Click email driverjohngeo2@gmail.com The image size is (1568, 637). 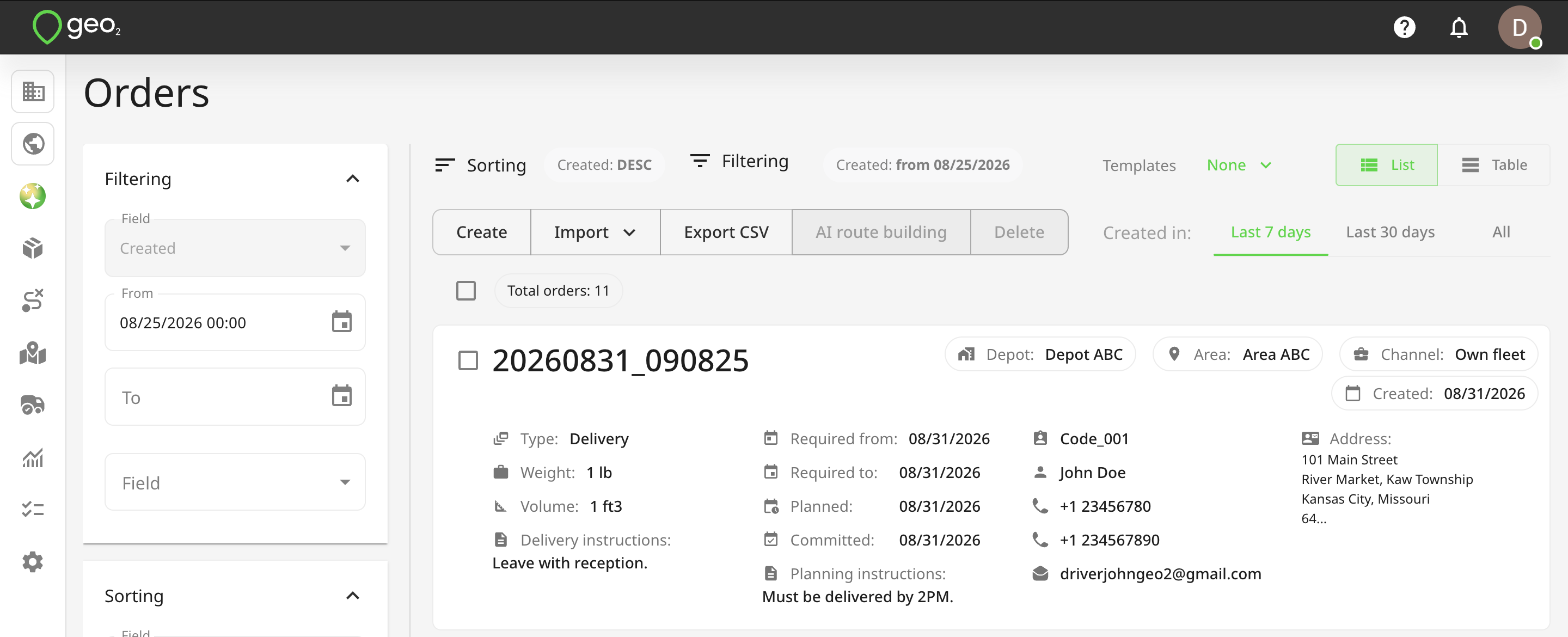tap(1160, 574)
